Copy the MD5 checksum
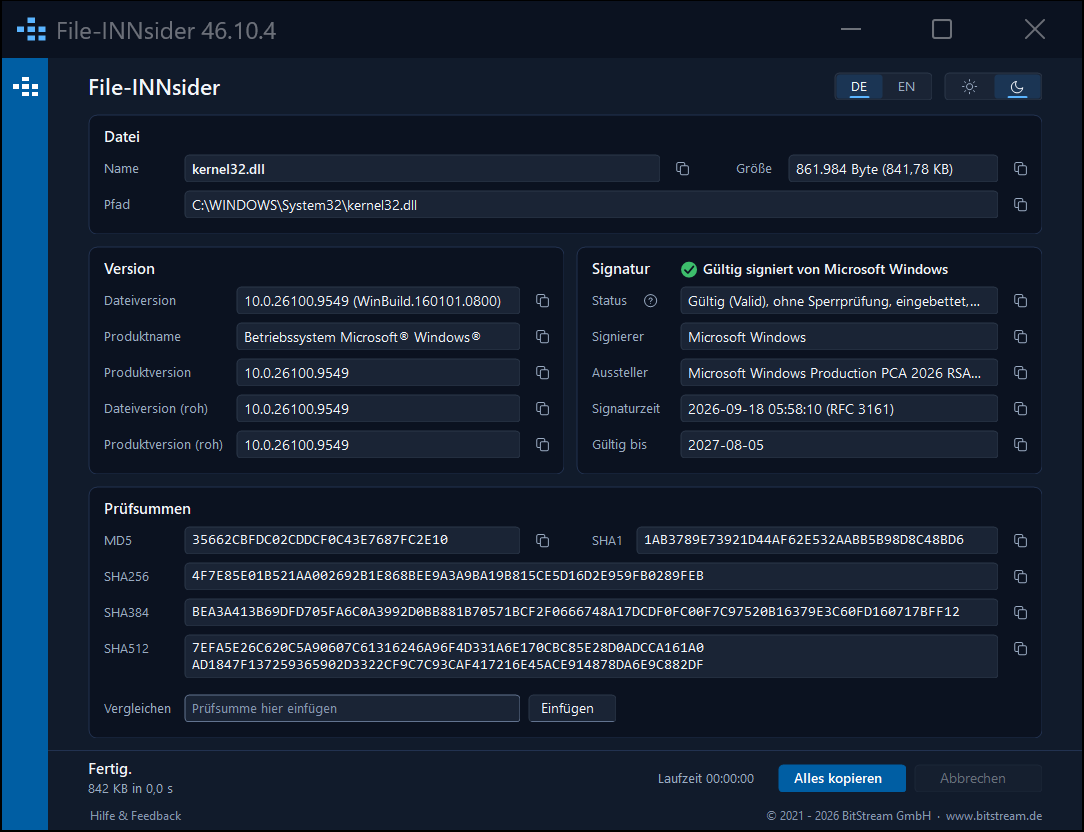This screenshot has height=832, width=1084. [x=543, y=541]
